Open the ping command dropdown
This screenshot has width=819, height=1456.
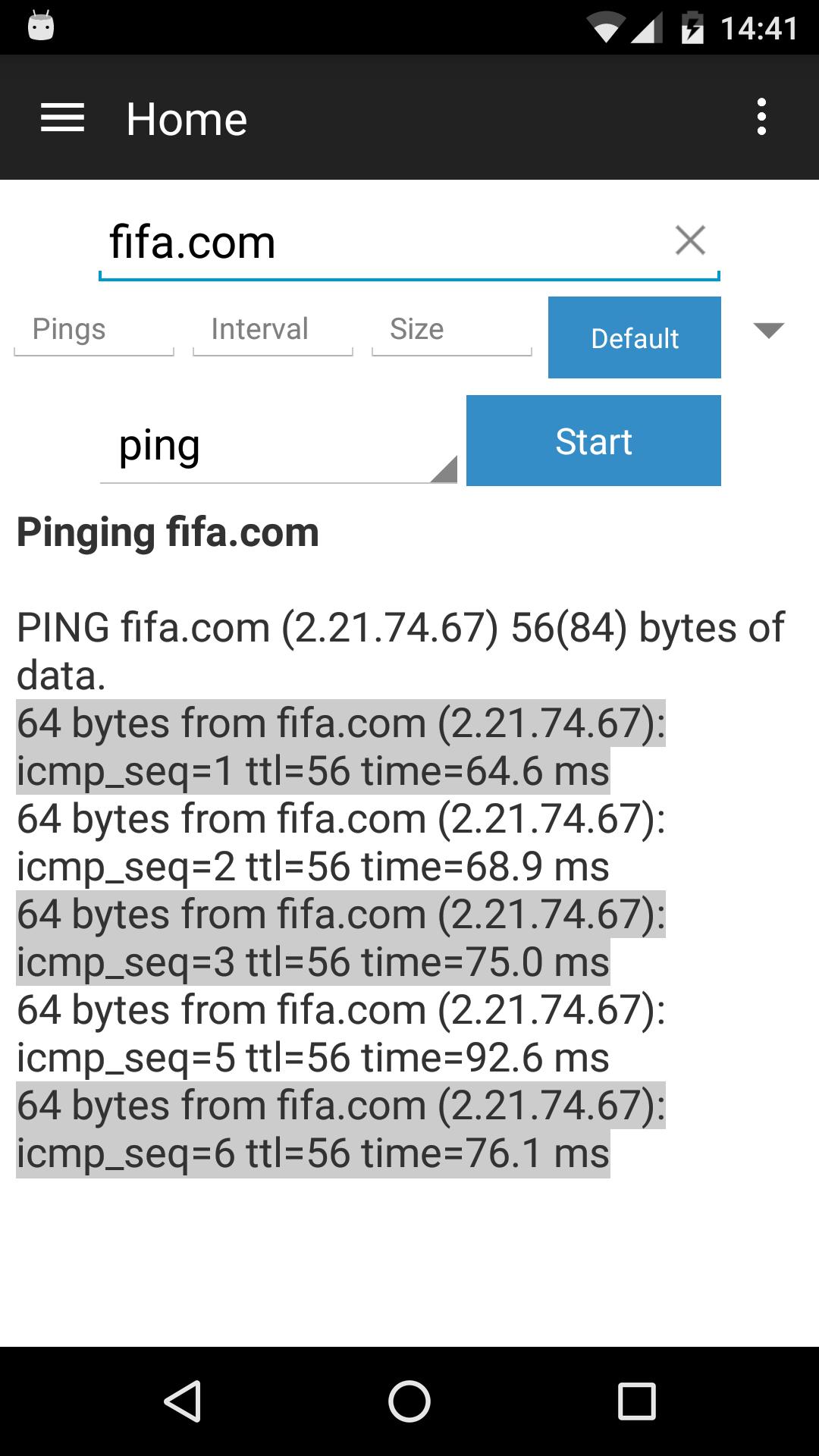coord(278,446)
